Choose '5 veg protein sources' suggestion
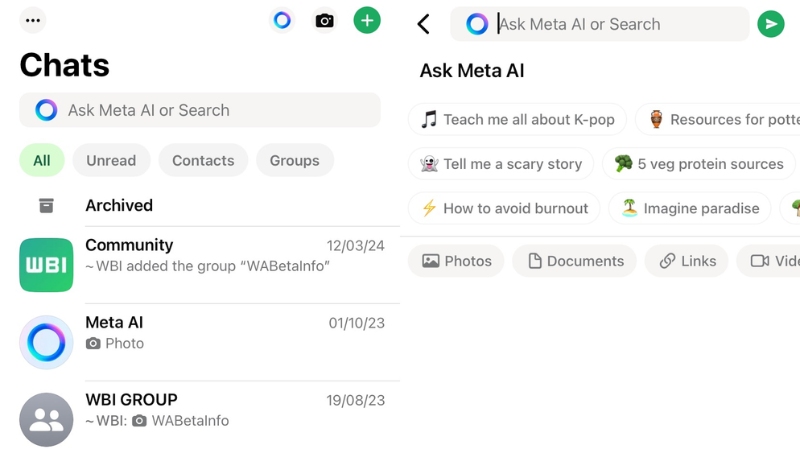Screen dimensions: 800x450 tap(699, 164)
